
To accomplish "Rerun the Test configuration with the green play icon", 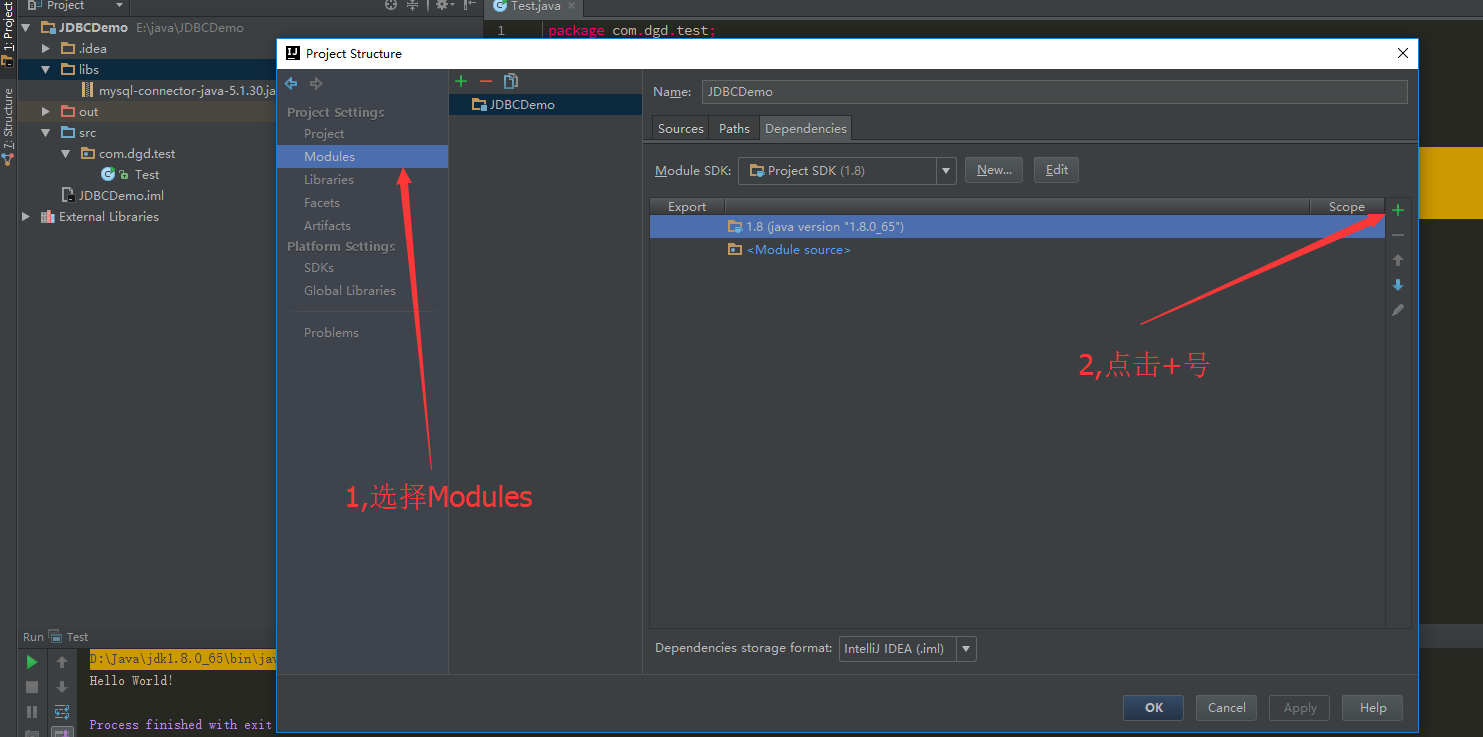I will (x=31, y=661).
